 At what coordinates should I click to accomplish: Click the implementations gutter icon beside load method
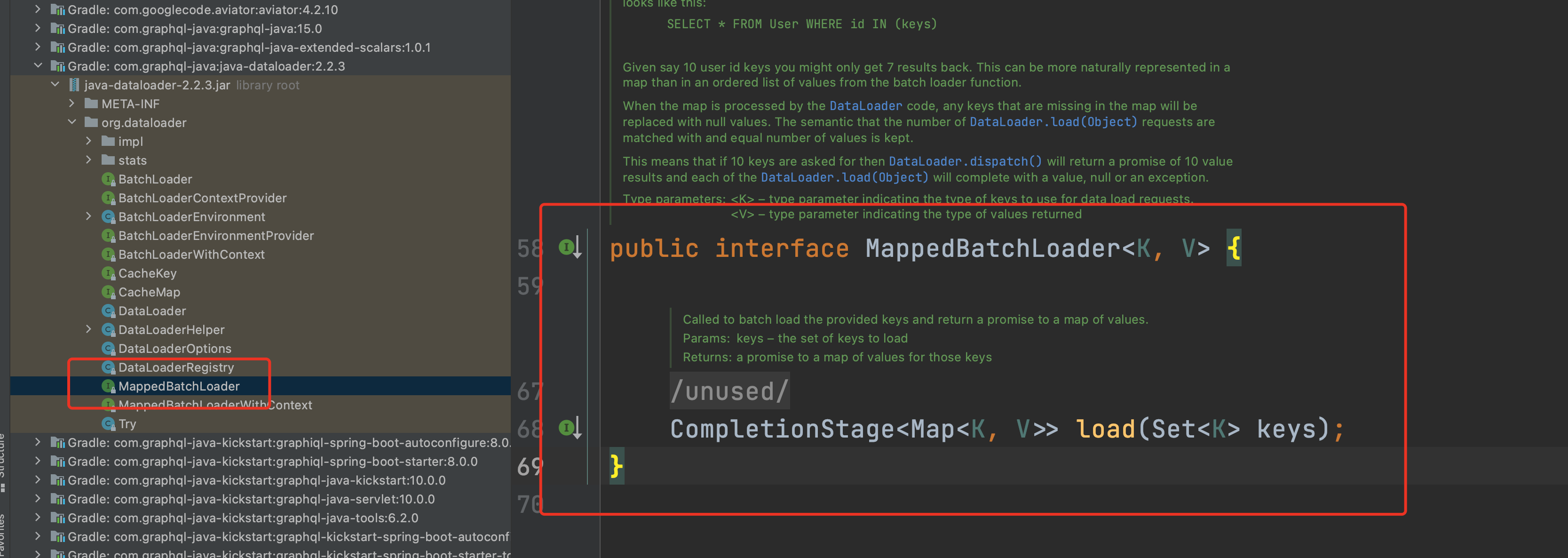coord(570,428)
